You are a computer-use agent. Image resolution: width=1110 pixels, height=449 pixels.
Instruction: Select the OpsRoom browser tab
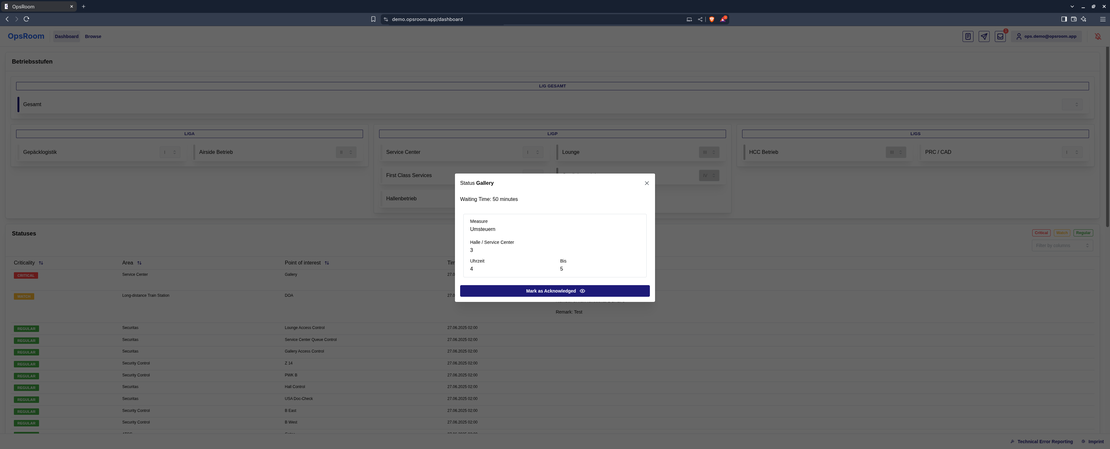[x=38, y=6]
